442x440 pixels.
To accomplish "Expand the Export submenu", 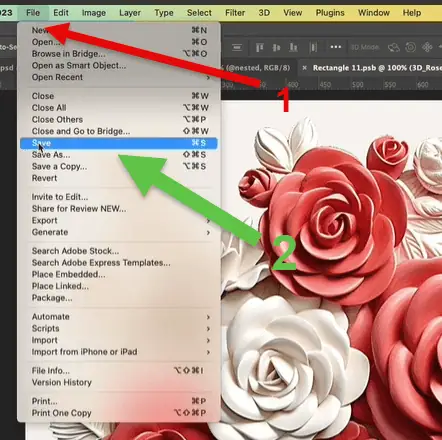I will pos(119,221).
